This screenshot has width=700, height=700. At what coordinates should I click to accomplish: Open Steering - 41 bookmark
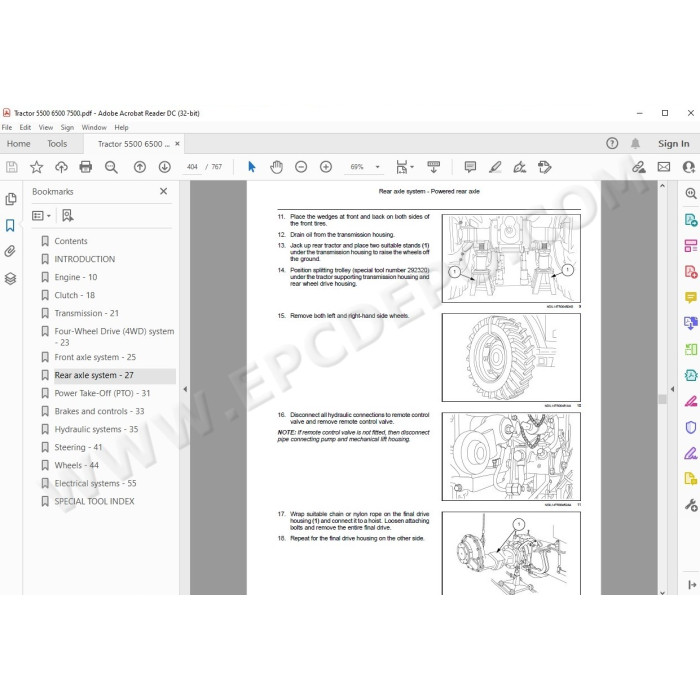[x=78, y=447]
